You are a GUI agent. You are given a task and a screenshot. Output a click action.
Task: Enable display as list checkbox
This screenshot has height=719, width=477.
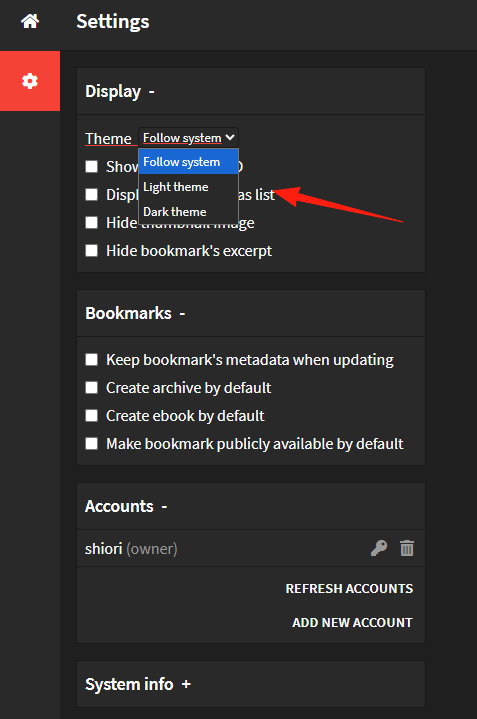(x=92, y=194)
